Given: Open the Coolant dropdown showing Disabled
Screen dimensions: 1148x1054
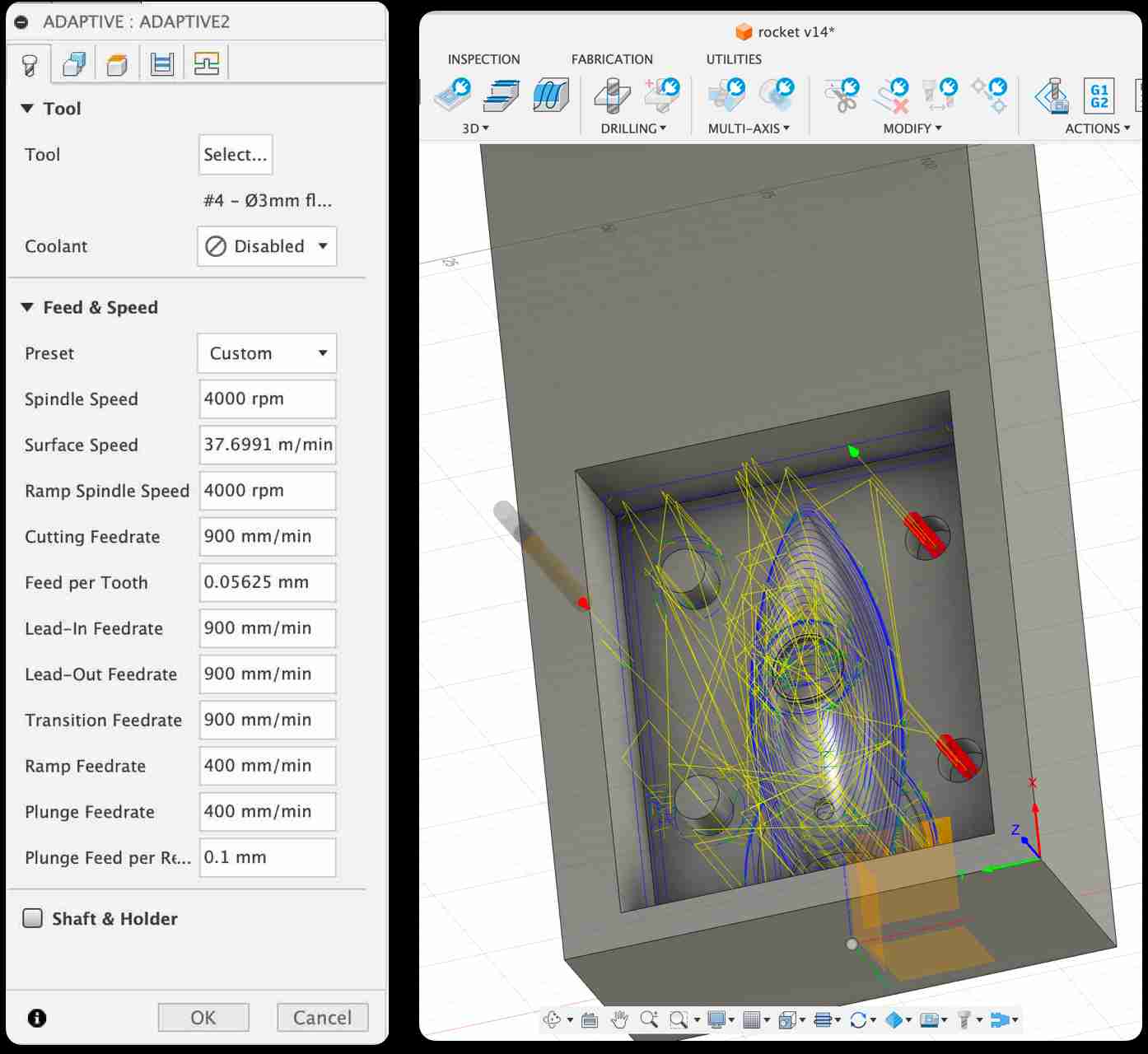Looking at the screenshot, I should point(267,246).
